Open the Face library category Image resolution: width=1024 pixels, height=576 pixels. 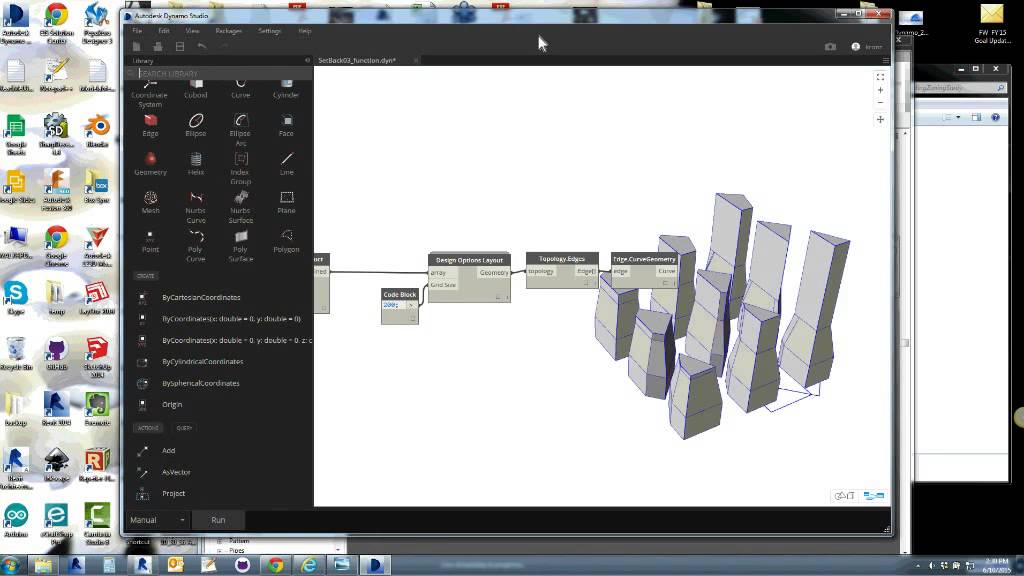(286, 125)
